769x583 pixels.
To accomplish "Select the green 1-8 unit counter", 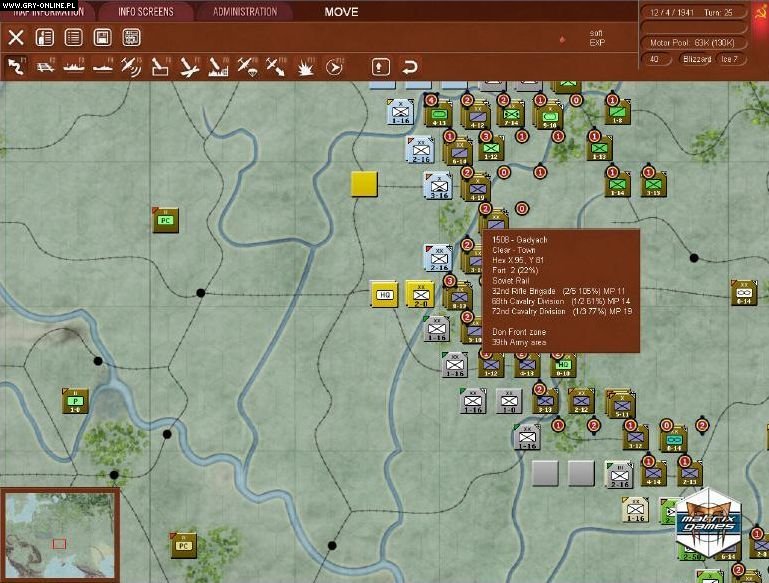I will click(617, 112).
